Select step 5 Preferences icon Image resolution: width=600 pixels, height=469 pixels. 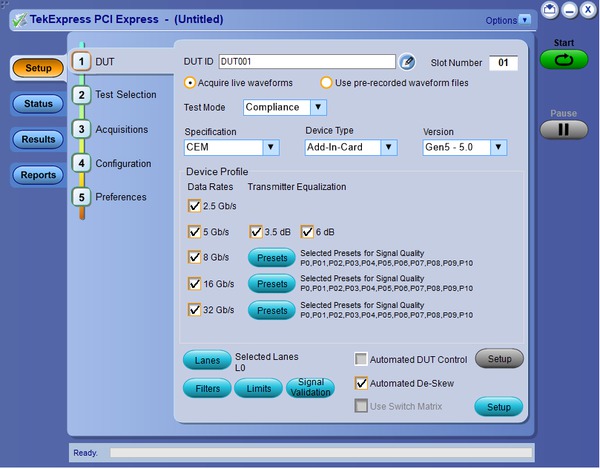tap(82, 197)
